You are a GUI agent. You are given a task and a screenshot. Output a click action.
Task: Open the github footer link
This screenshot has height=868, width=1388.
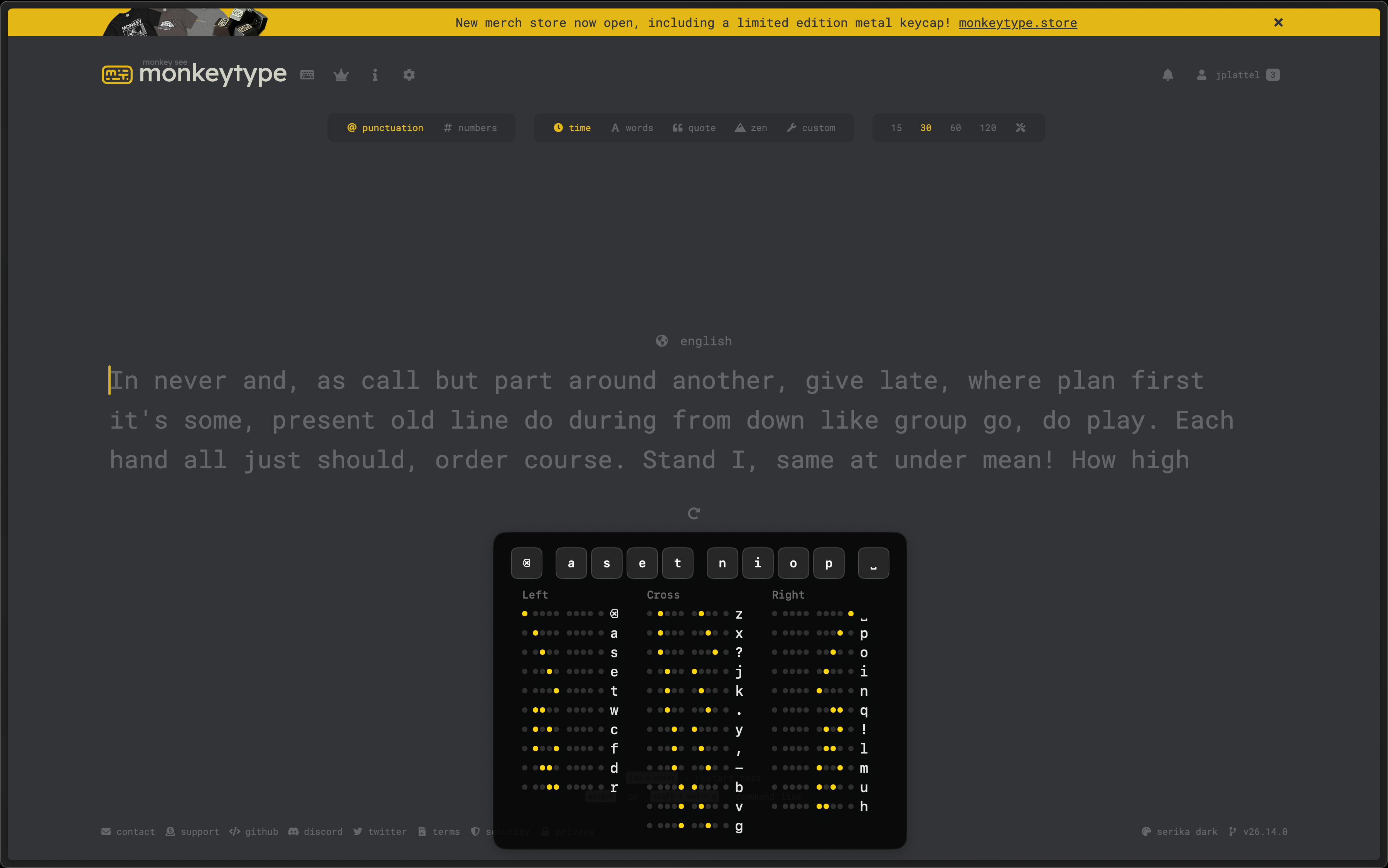tap(254, 831)
